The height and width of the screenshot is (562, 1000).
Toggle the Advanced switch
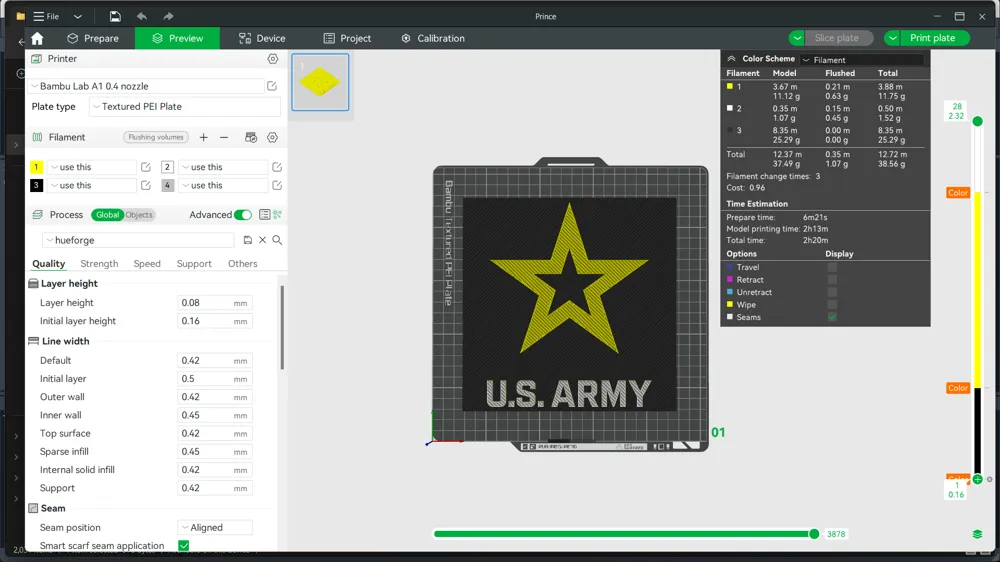pos(243,215)
